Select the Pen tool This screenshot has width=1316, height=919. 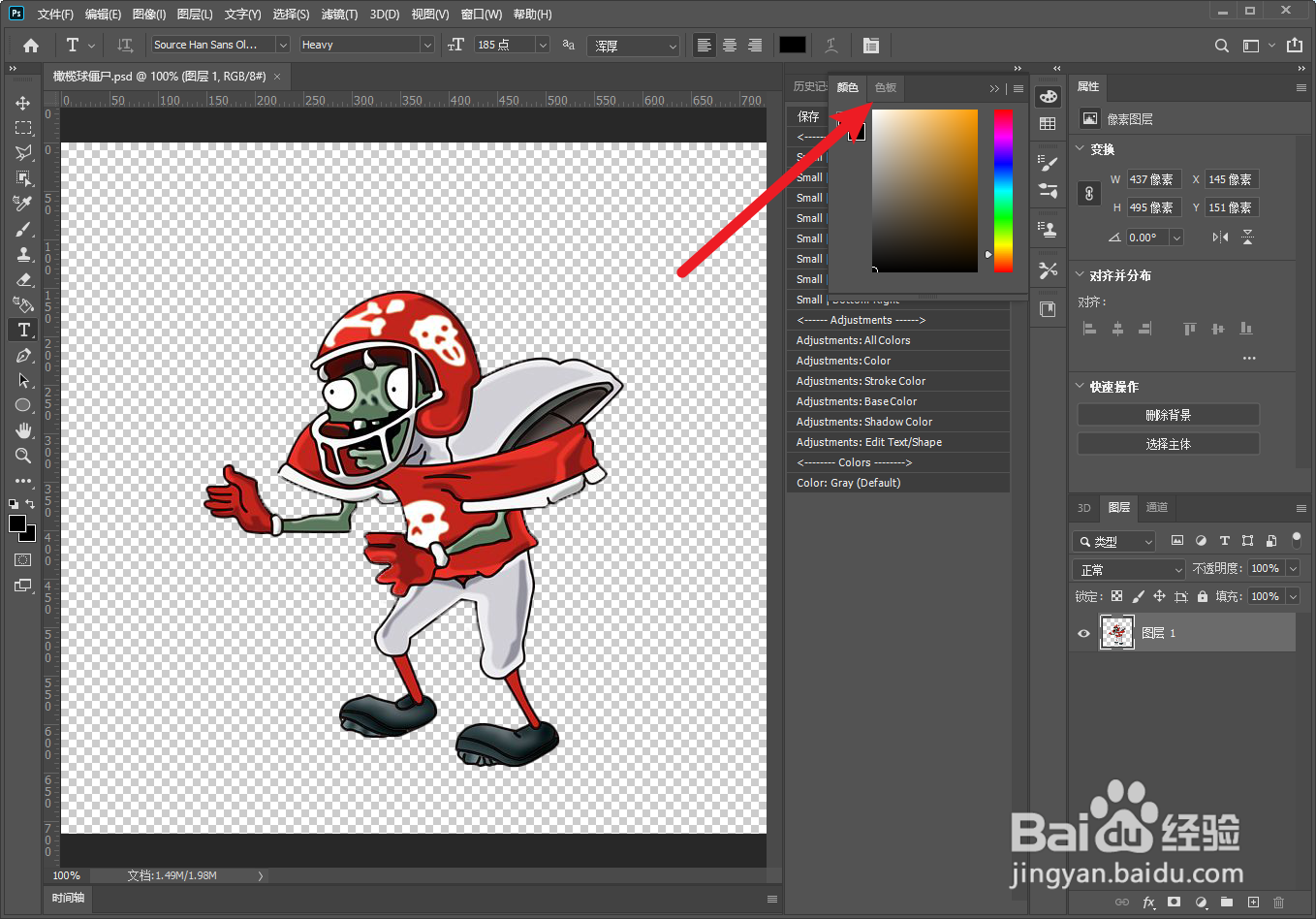[x=23, y=356]
